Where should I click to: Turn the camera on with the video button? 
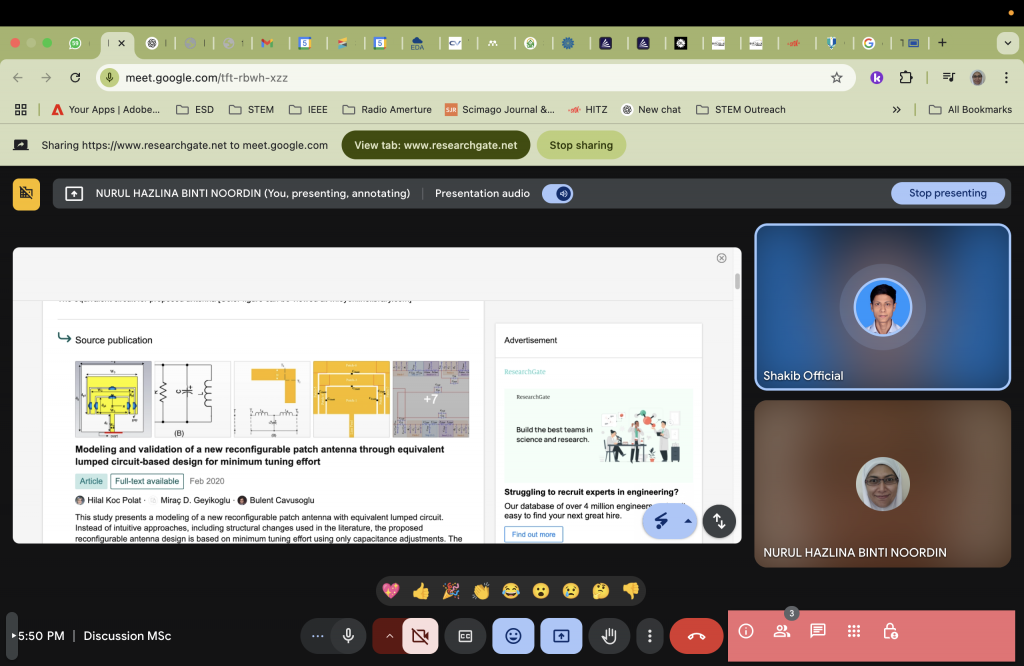pyautogui.click(x=421, y=636)
